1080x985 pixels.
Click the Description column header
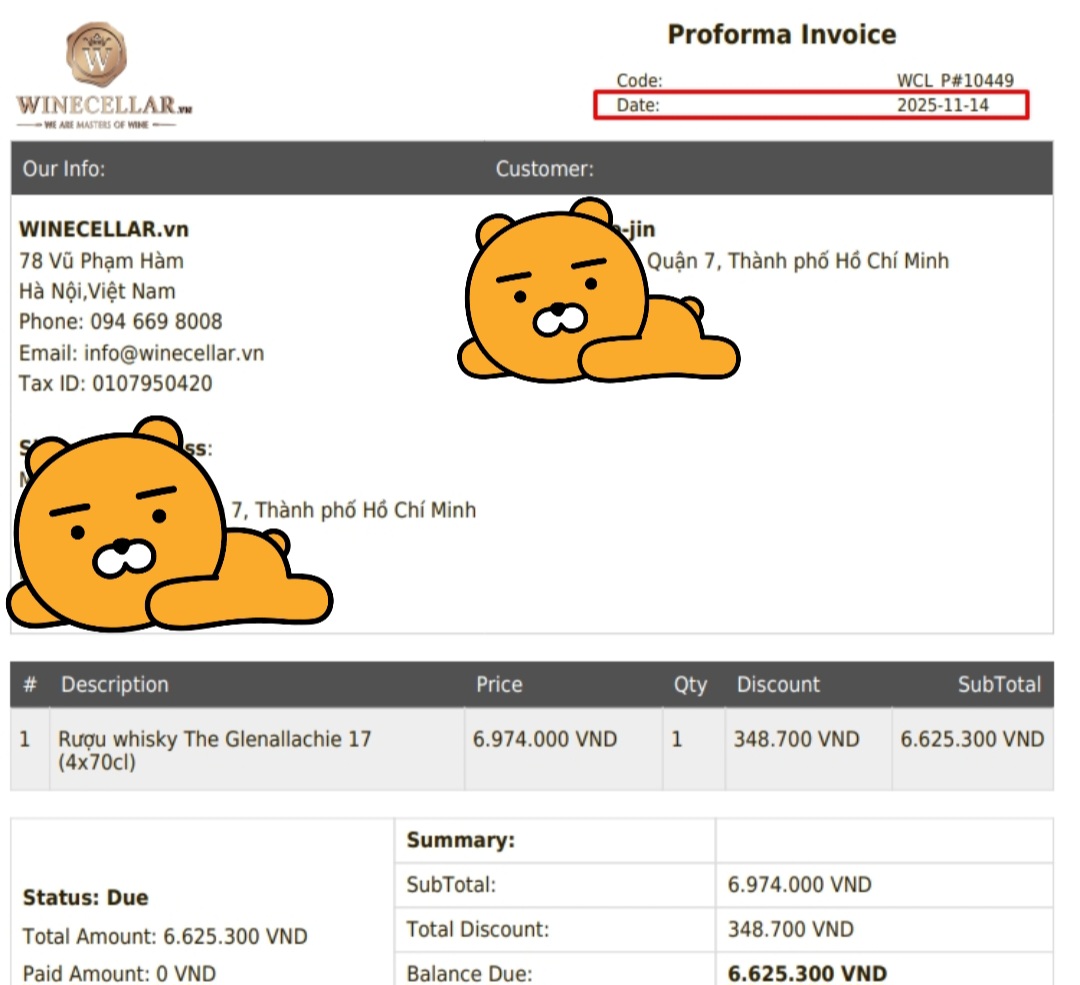[115, 685]
